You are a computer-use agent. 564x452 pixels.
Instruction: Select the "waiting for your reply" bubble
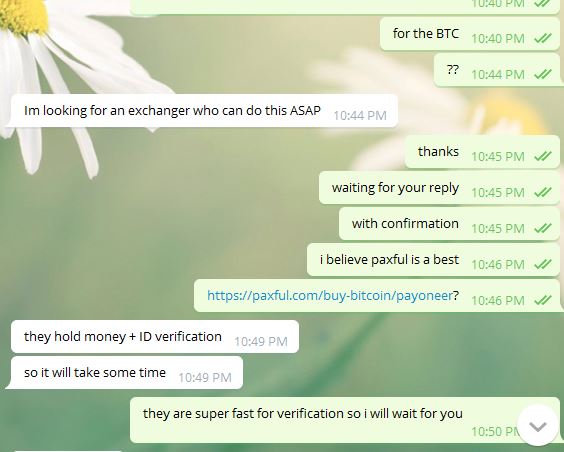pyautogui.click(x=439, y=188)
